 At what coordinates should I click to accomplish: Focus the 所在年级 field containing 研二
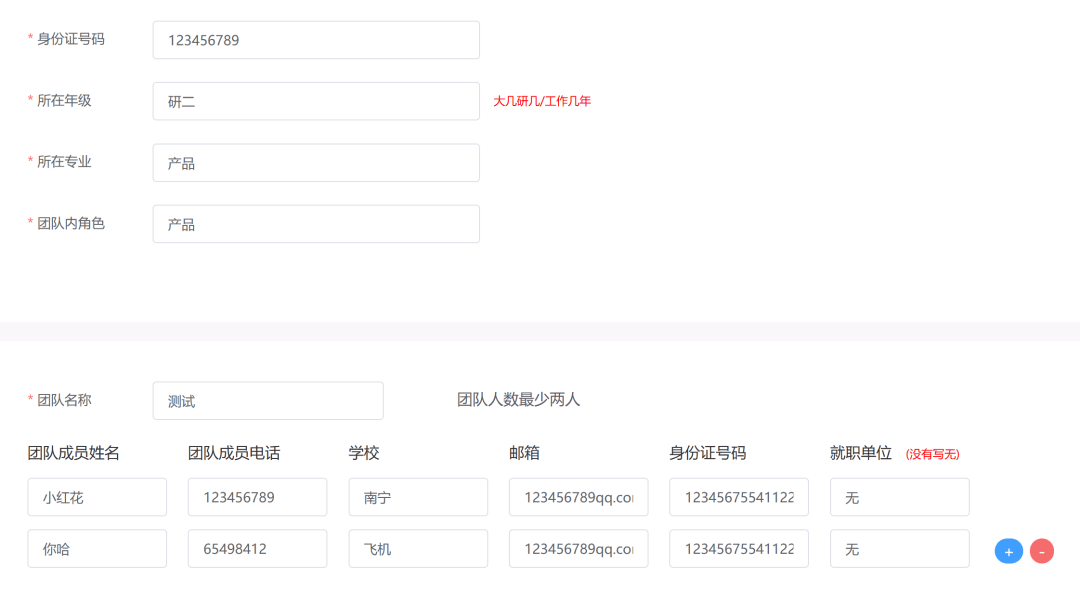[x=316, y=101]
